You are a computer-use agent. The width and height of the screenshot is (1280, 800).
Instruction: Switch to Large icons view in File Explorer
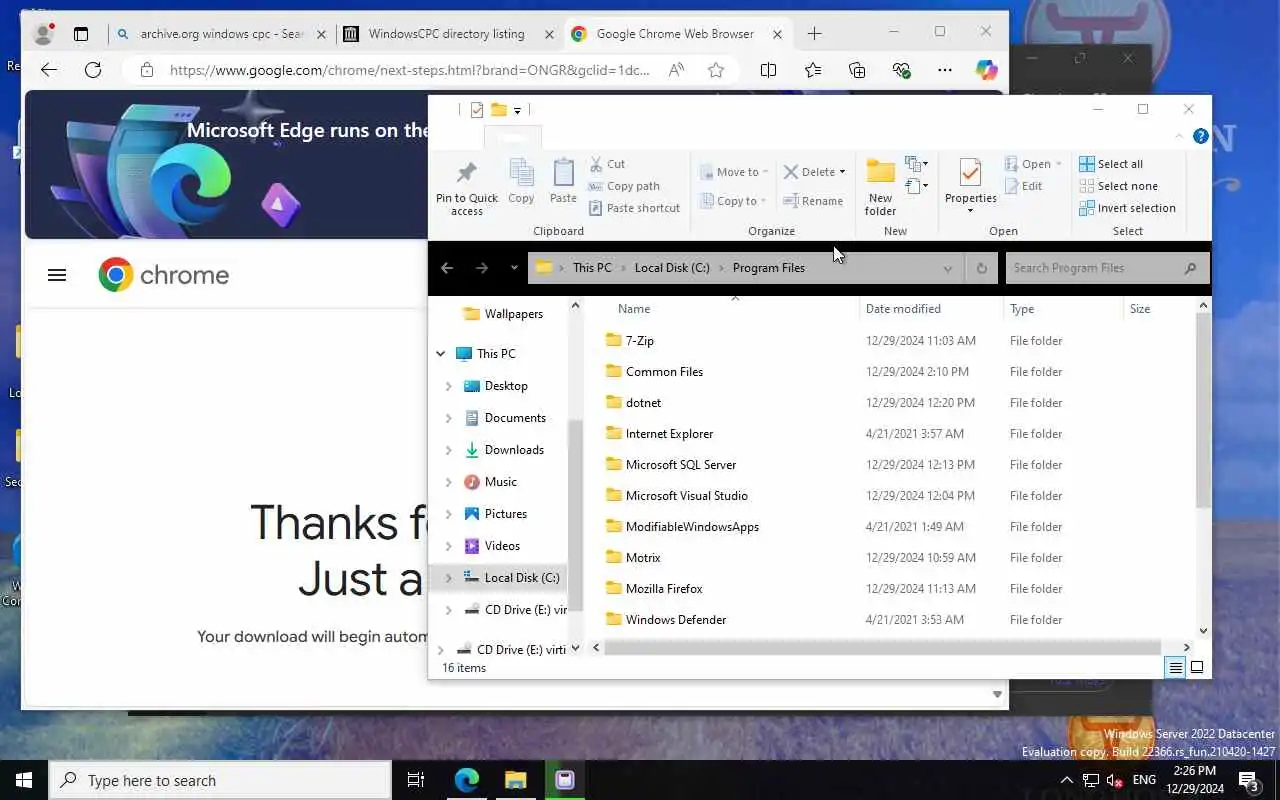[x=1197, y=667]
